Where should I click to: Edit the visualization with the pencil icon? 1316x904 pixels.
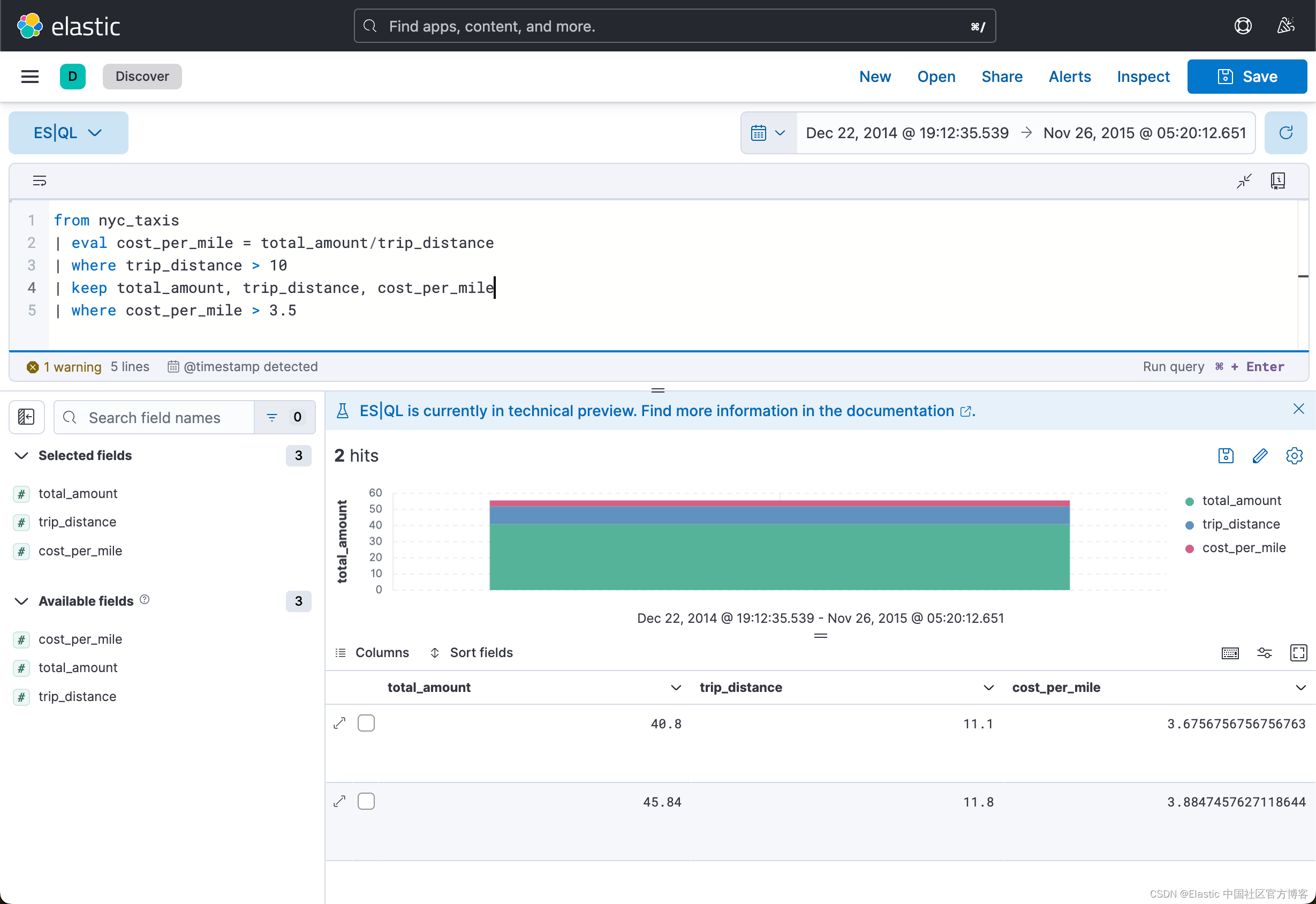pyautogui.click(x=1260, y=455)
